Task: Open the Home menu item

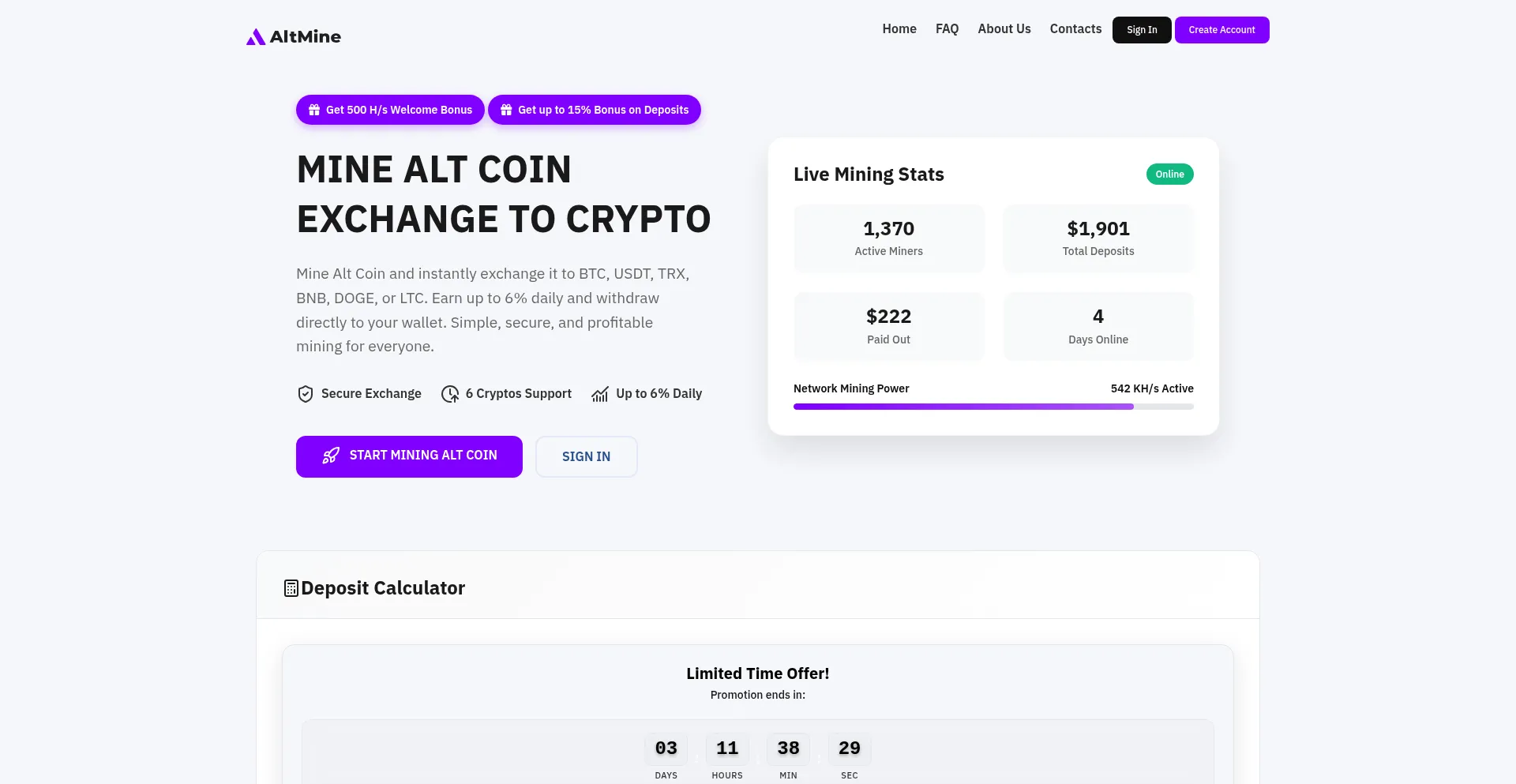Action: point(899,29)
